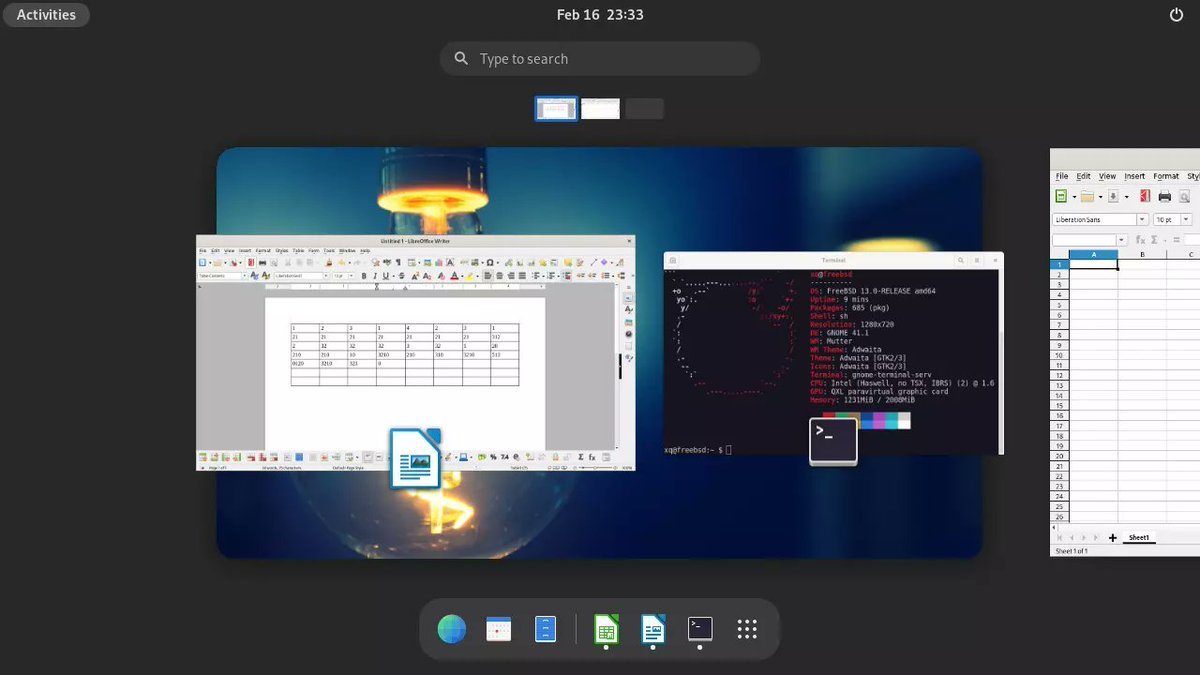Click the Sum icon in Writer table toolbar
Image resolution: width=1200 pixels, height=675 pixels.
click(x=581, y=457)
